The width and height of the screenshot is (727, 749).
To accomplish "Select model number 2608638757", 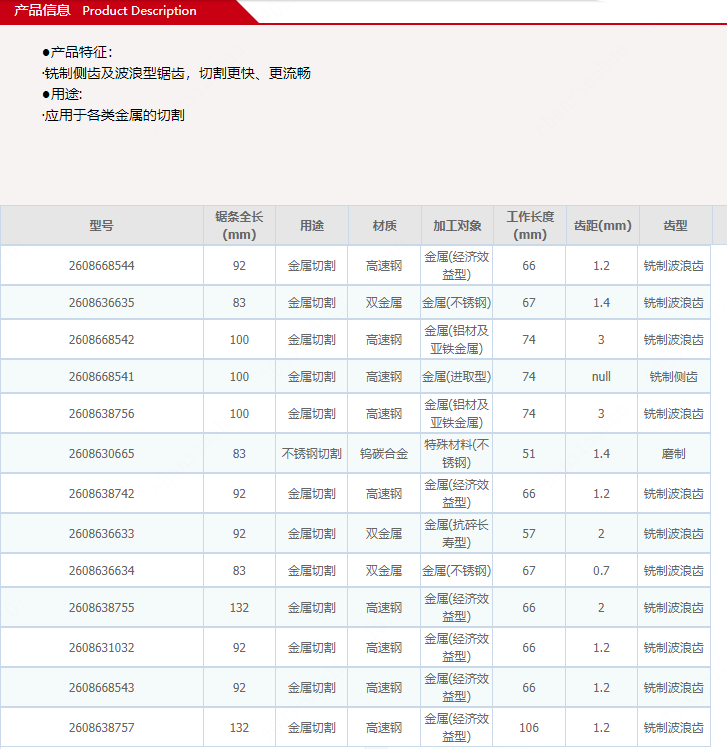I will [x=101, y=728].
